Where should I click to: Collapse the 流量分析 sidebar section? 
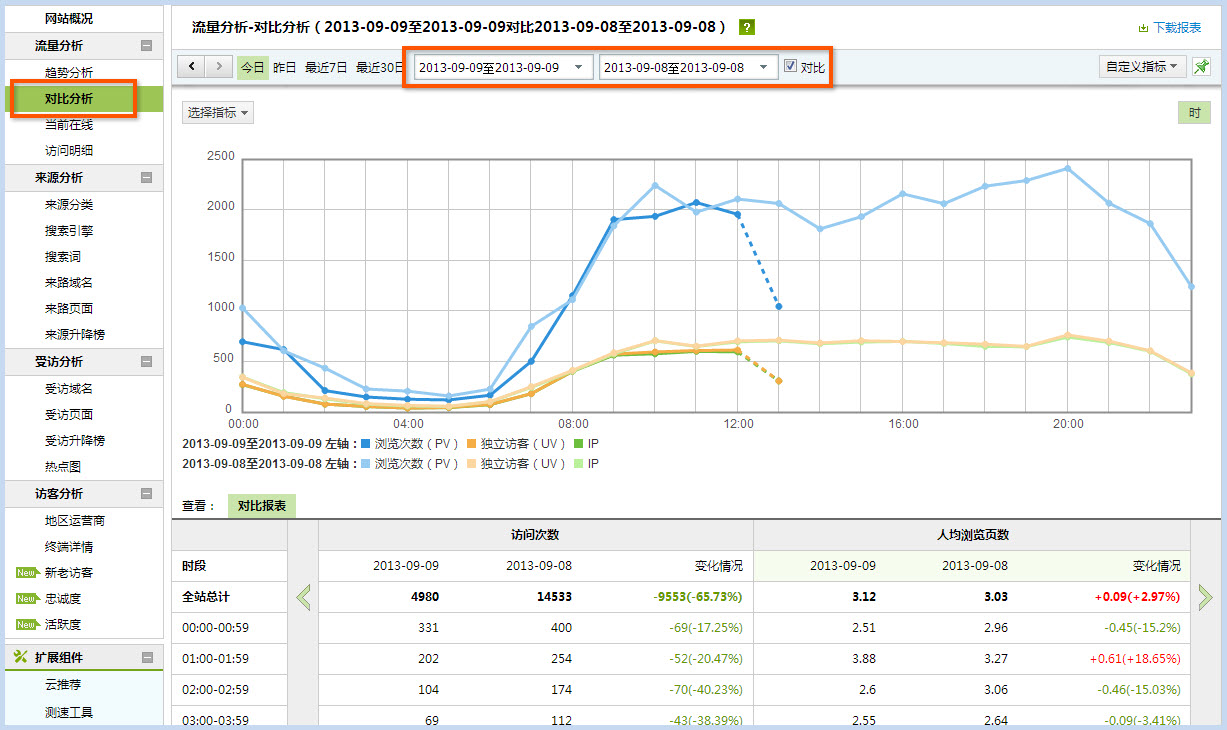(x=147, y=46)
